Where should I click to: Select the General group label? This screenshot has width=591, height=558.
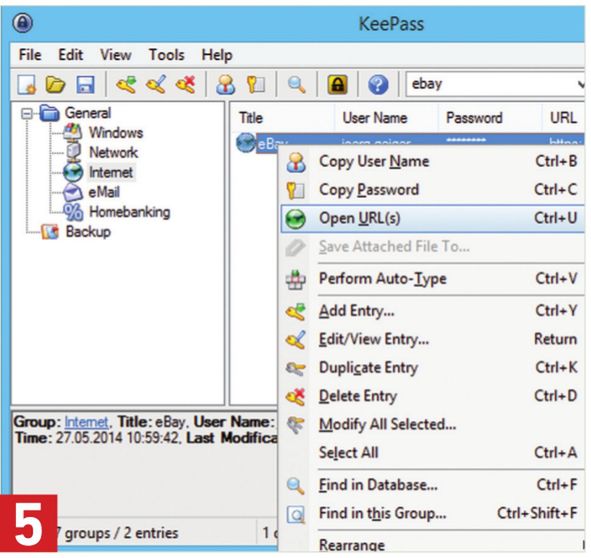(x=88, y=113)
